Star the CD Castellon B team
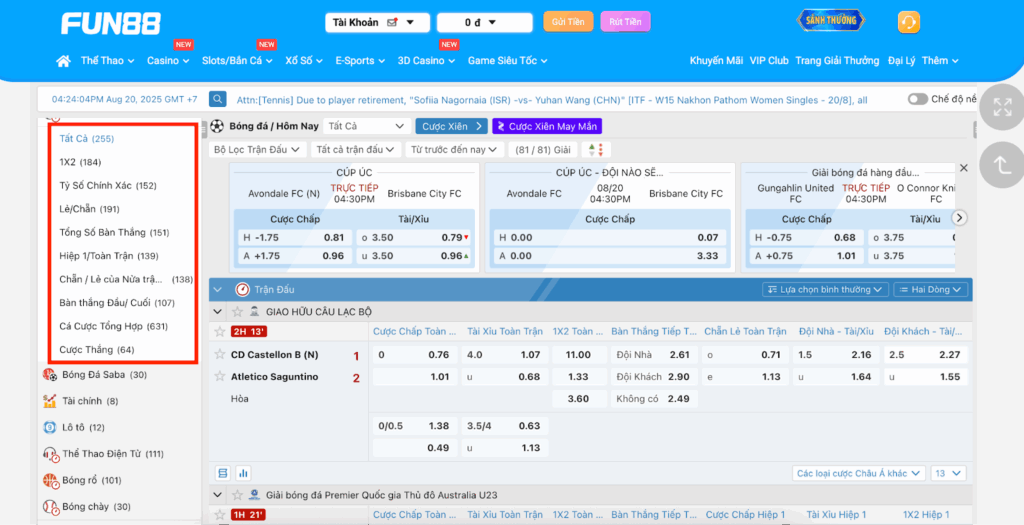1024x525 pixels. coord(219,355)
